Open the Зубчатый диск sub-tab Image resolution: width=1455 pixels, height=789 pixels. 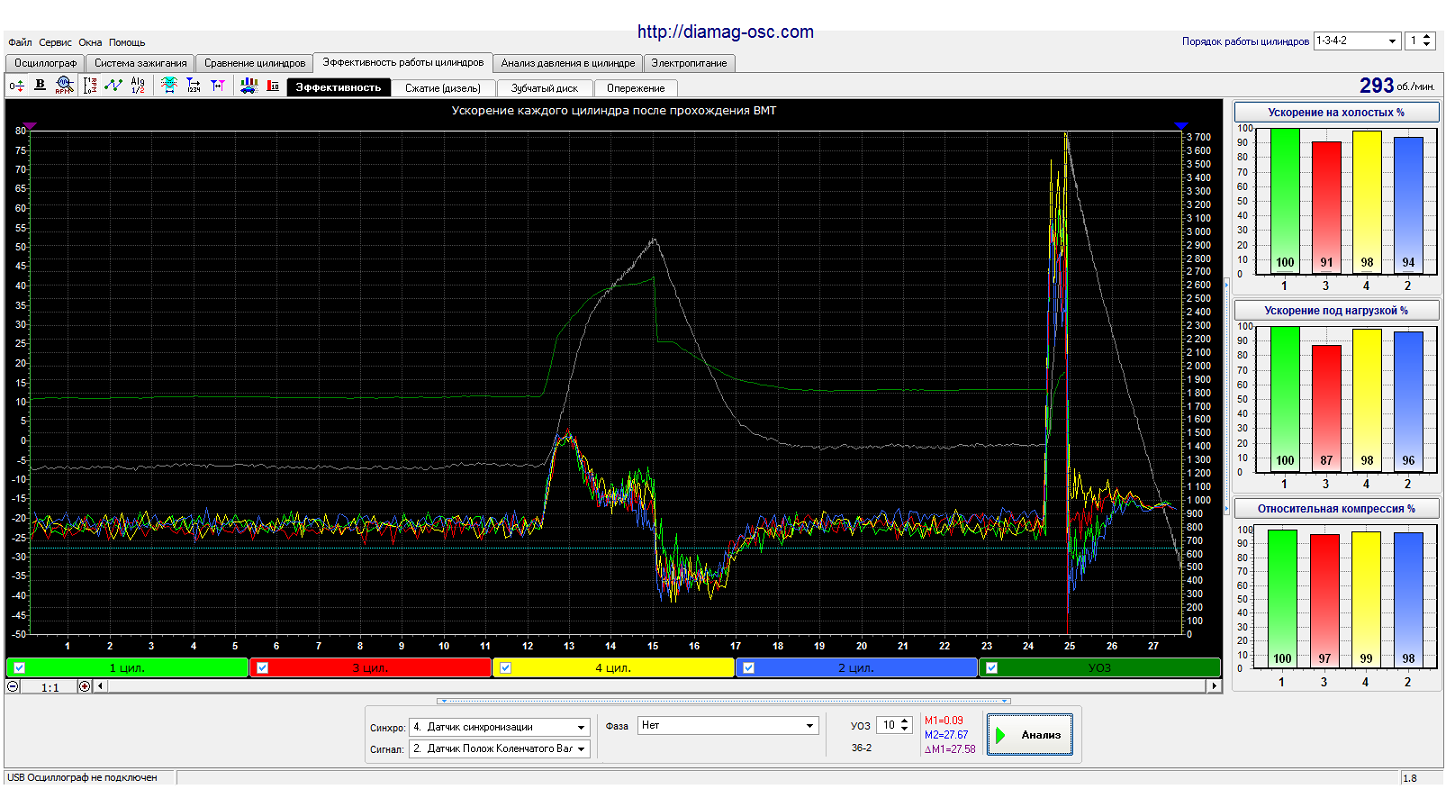click(x=545, y=88)
